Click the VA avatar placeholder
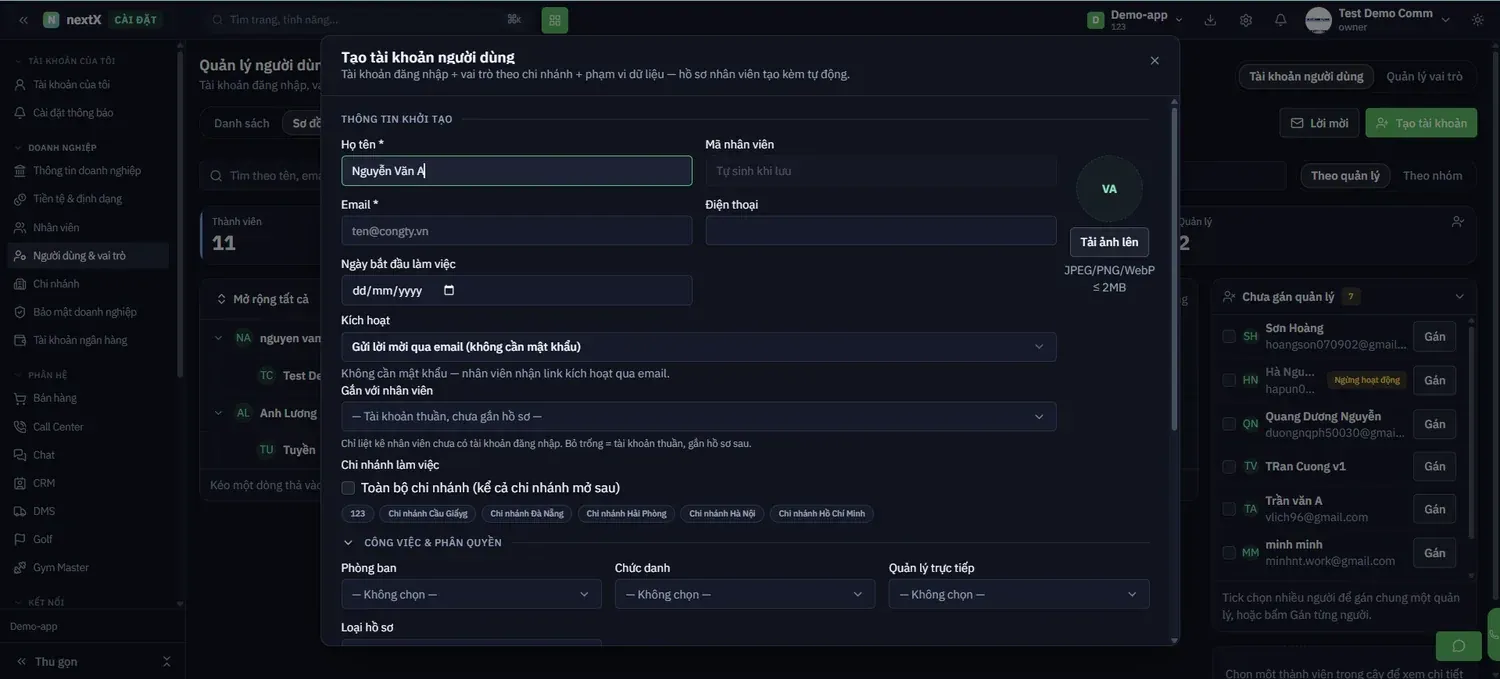1500x679 pixels. coord(1109,189)
